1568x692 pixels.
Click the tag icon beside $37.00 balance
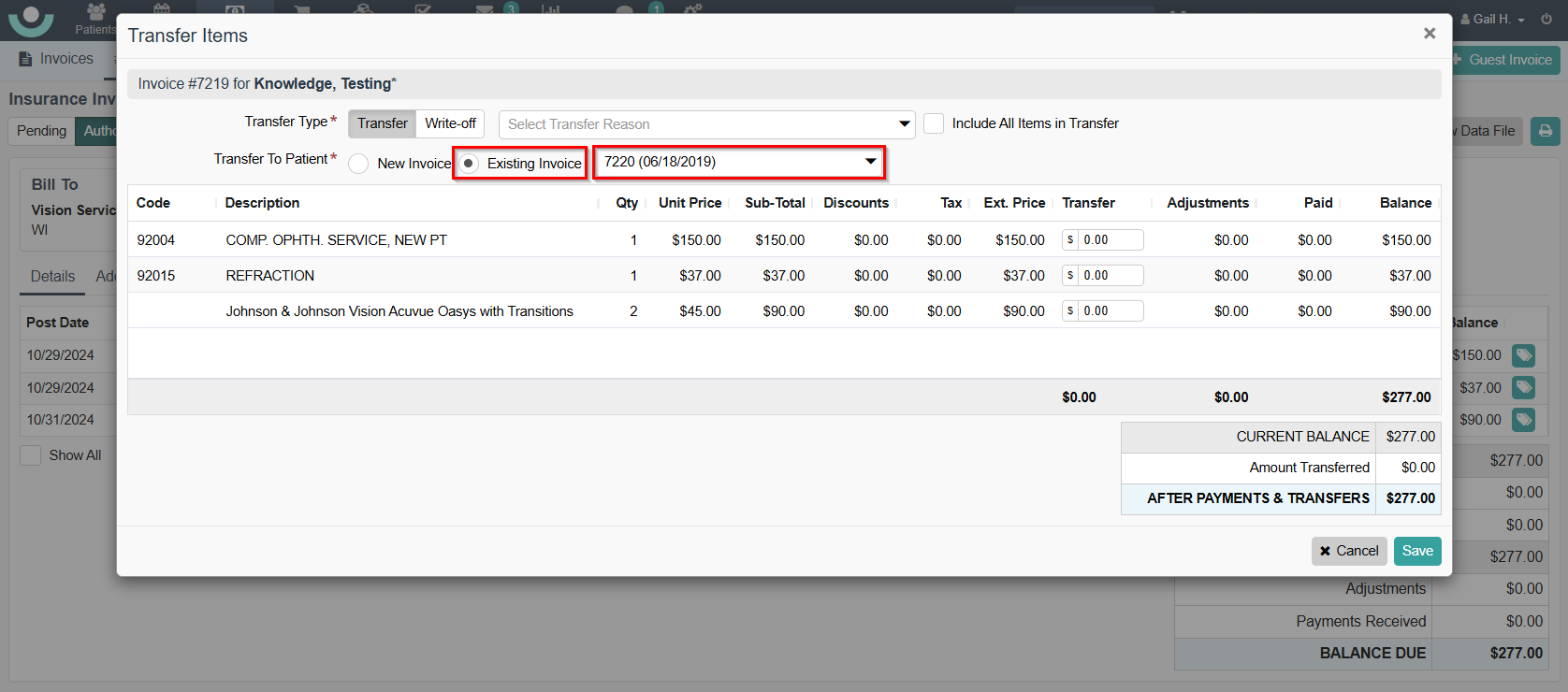pyautogui.click(x=1523, y=387)
